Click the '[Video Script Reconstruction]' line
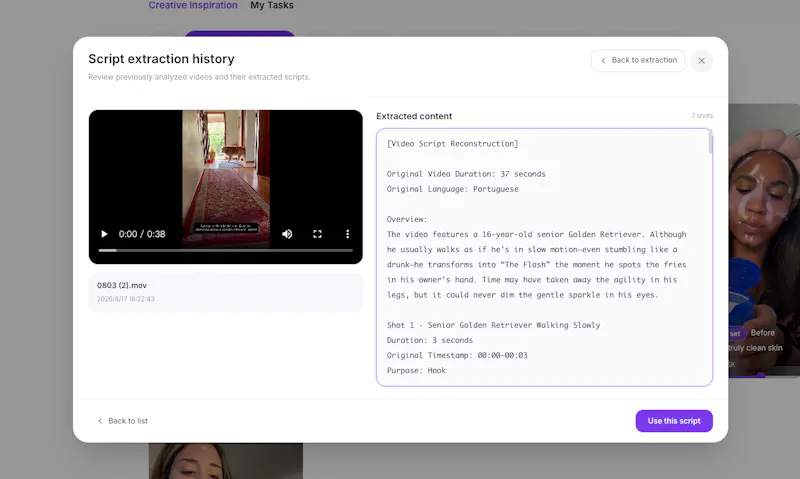This screenshot has height=479, width=800. coord(452,144)
